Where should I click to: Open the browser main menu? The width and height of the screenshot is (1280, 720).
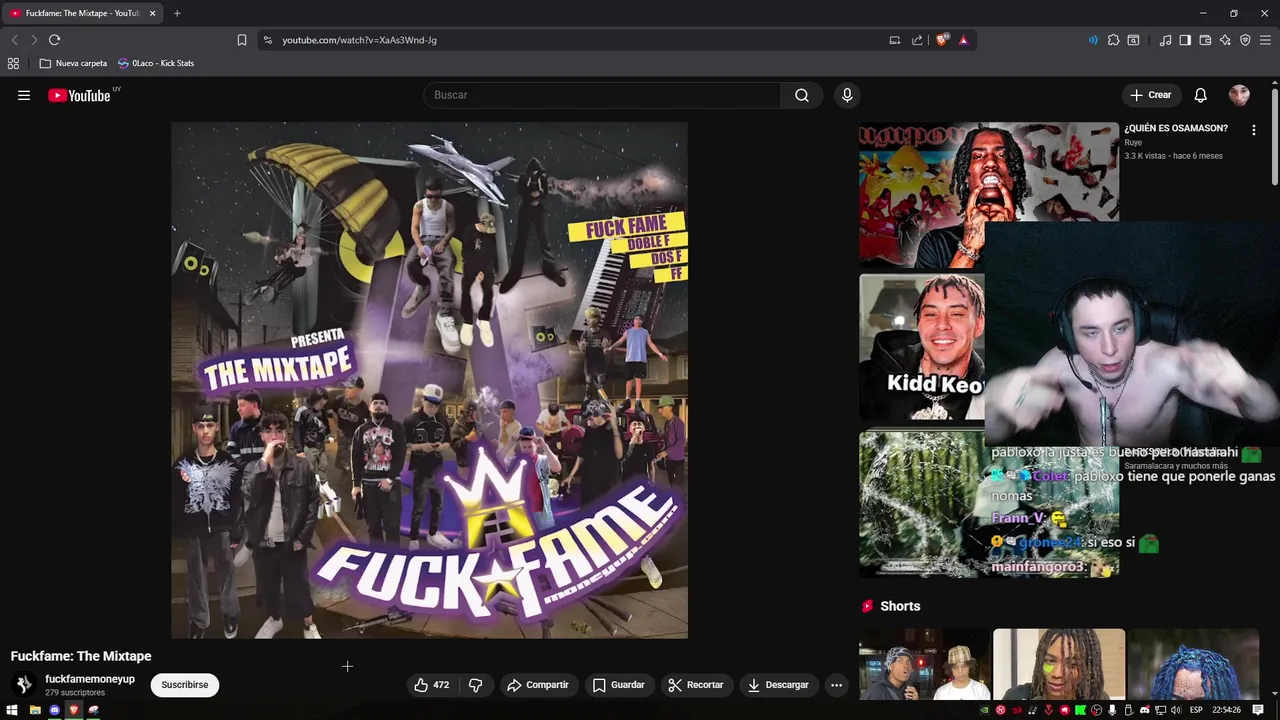1265,40
